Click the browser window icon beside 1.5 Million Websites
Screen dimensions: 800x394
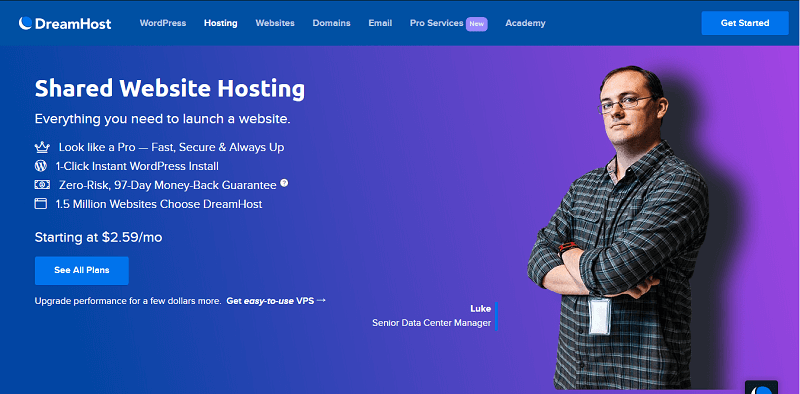point(40,204)
